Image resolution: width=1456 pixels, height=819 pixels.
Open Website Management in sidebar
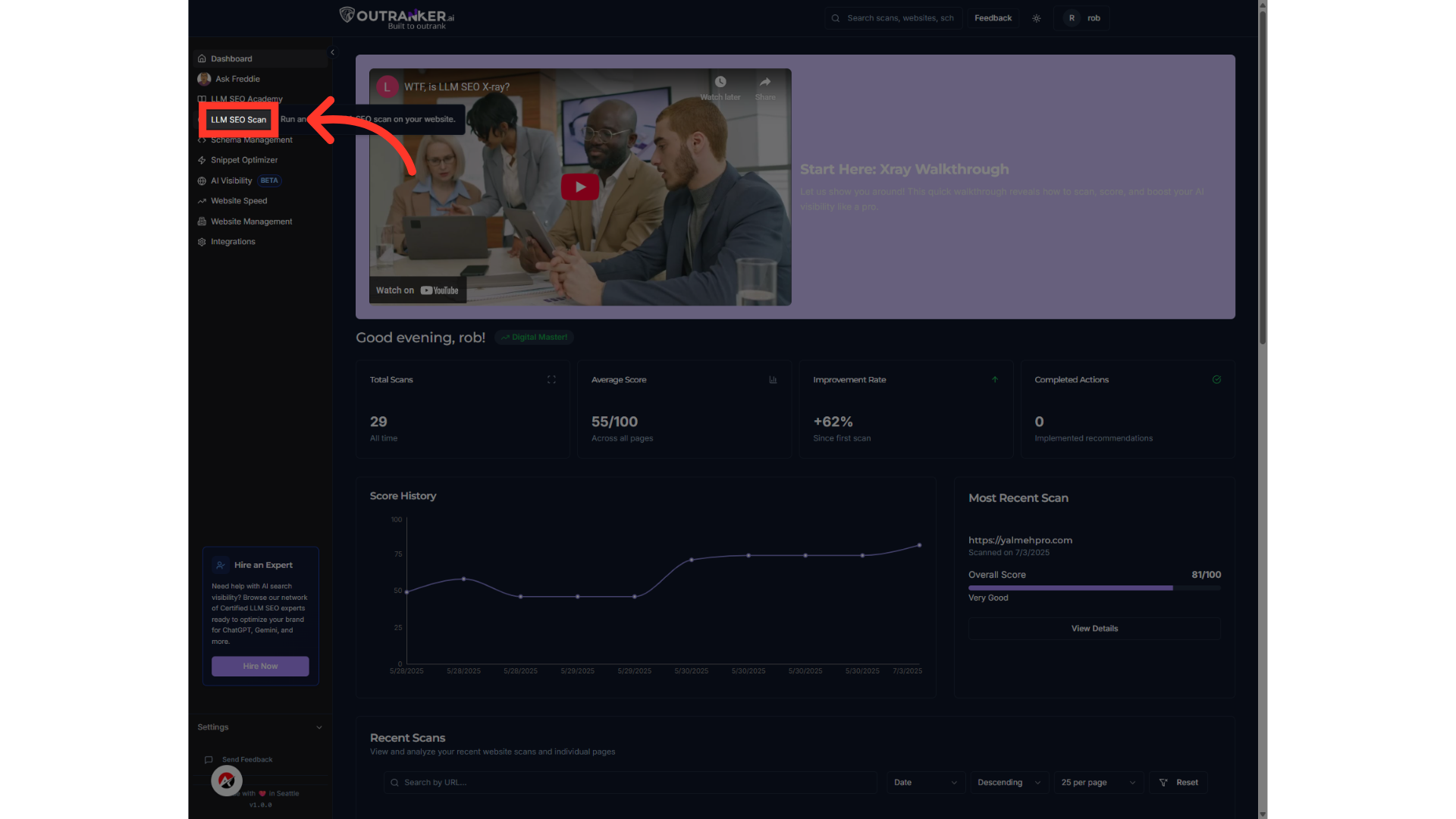click(x=251, y=221)
